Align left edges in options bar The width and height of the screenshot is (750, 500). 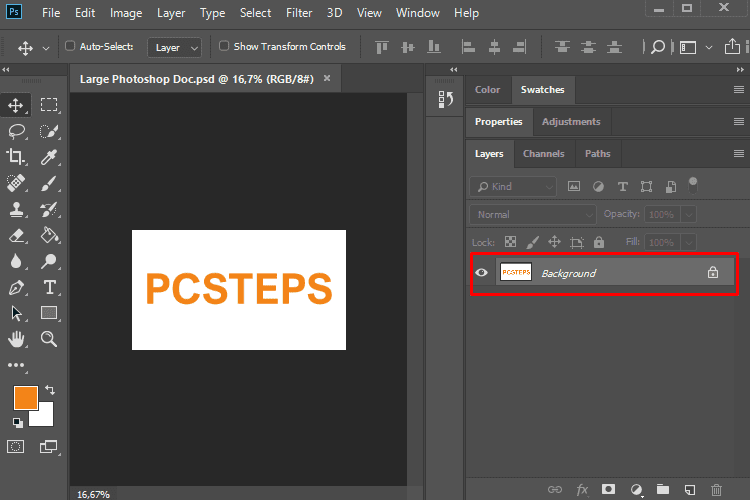pyautogui.click(x=468, y=47)
